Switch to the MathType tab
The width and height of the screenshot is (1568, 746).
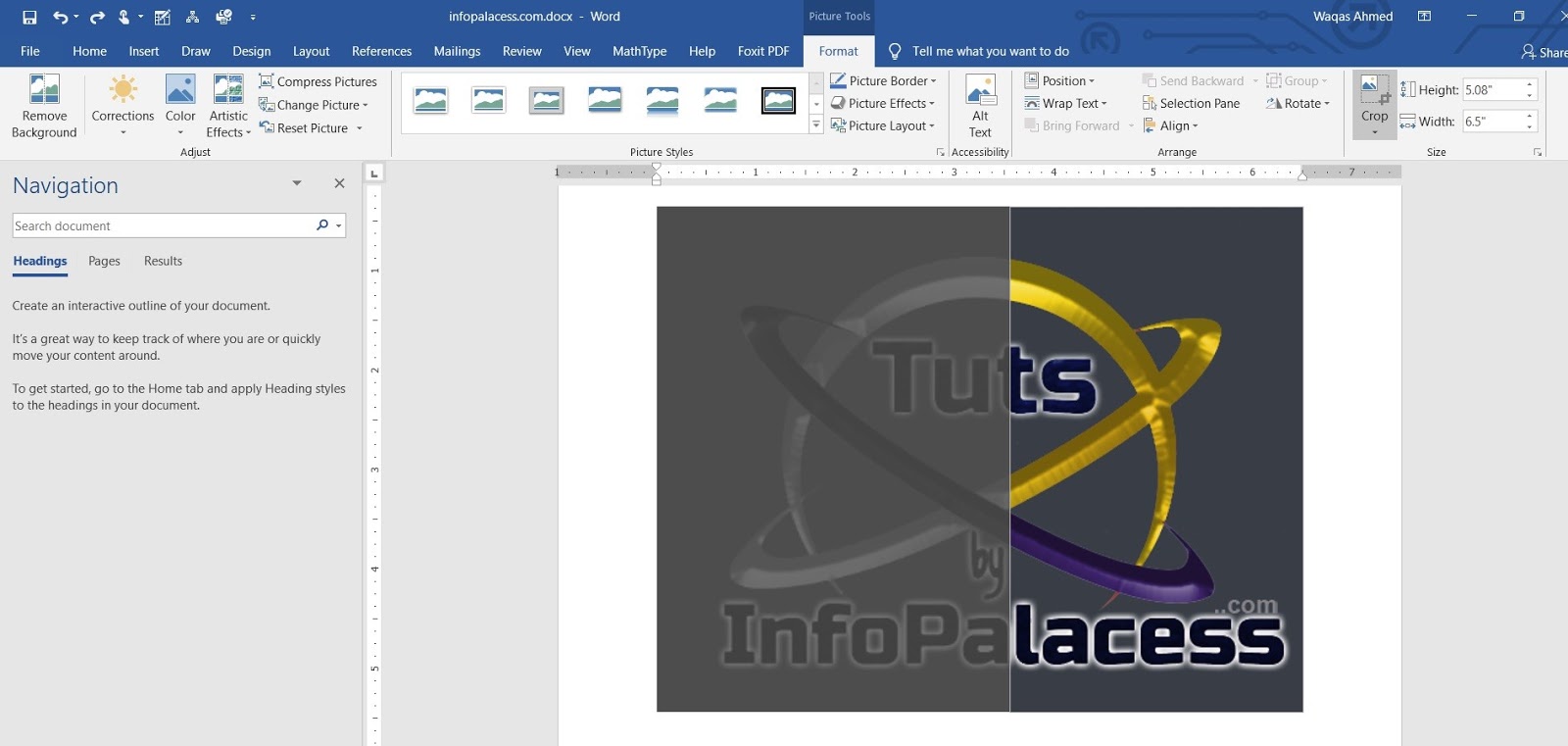[x=640, y=51]
